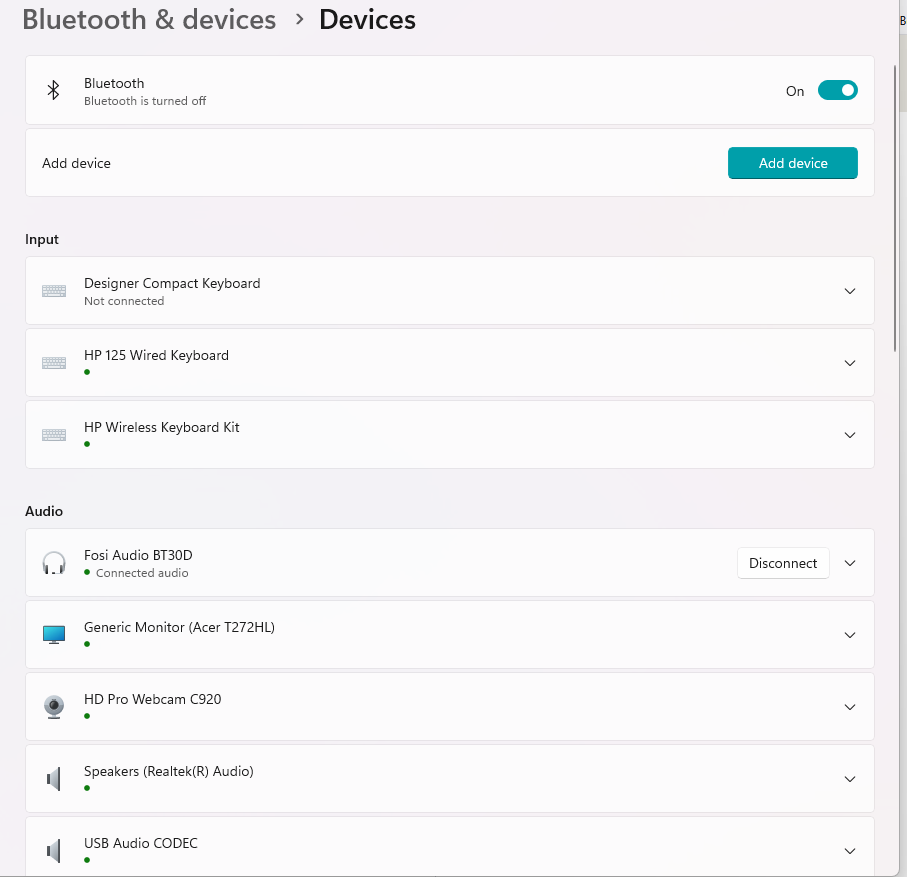This screenshot has height=877, width=907.
Task: Expand Speakers (Realtek(R) Audio) row
Action: (850, 779)
